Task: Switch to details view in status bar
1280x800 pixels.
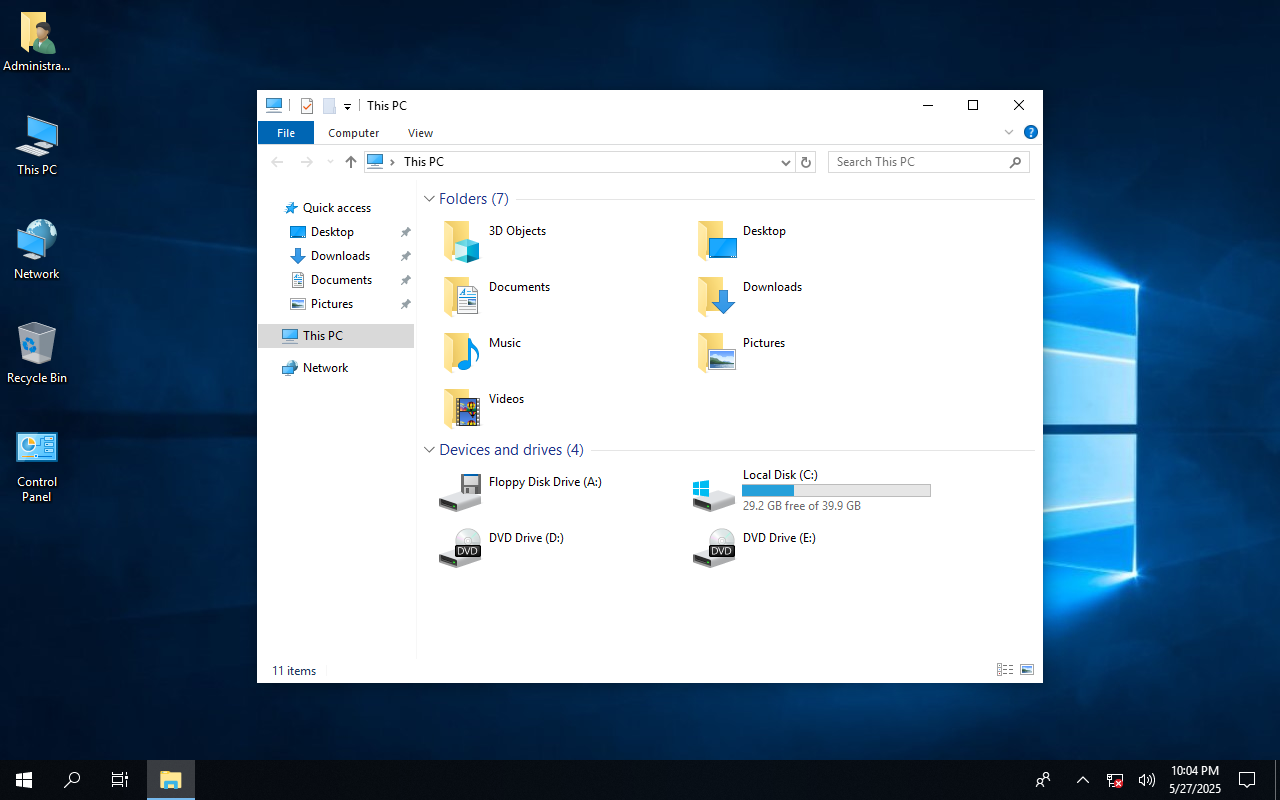Action: coord(1005,670)
